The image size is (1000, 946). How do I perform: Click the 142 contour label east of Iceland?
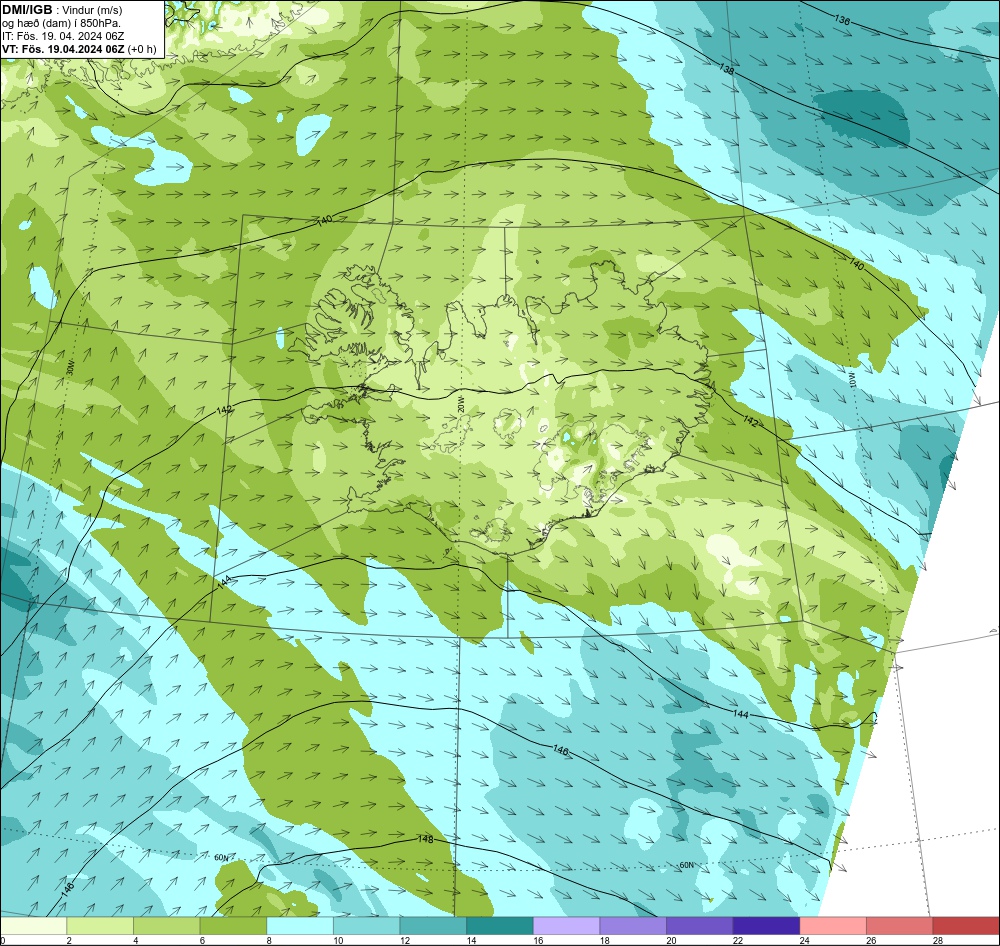tap(751, 421)
